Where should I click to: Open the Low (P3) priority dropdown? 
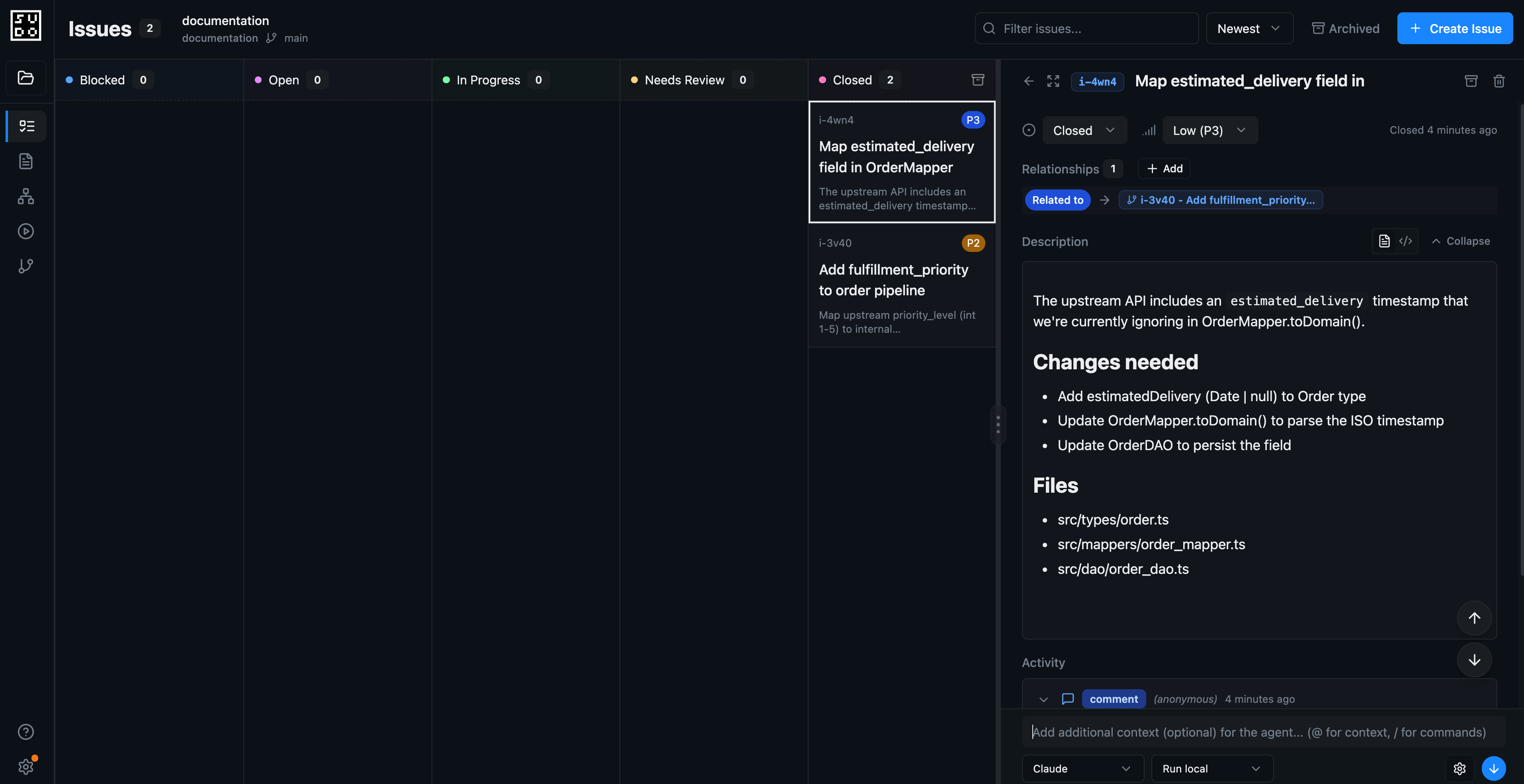[1210, 130]
